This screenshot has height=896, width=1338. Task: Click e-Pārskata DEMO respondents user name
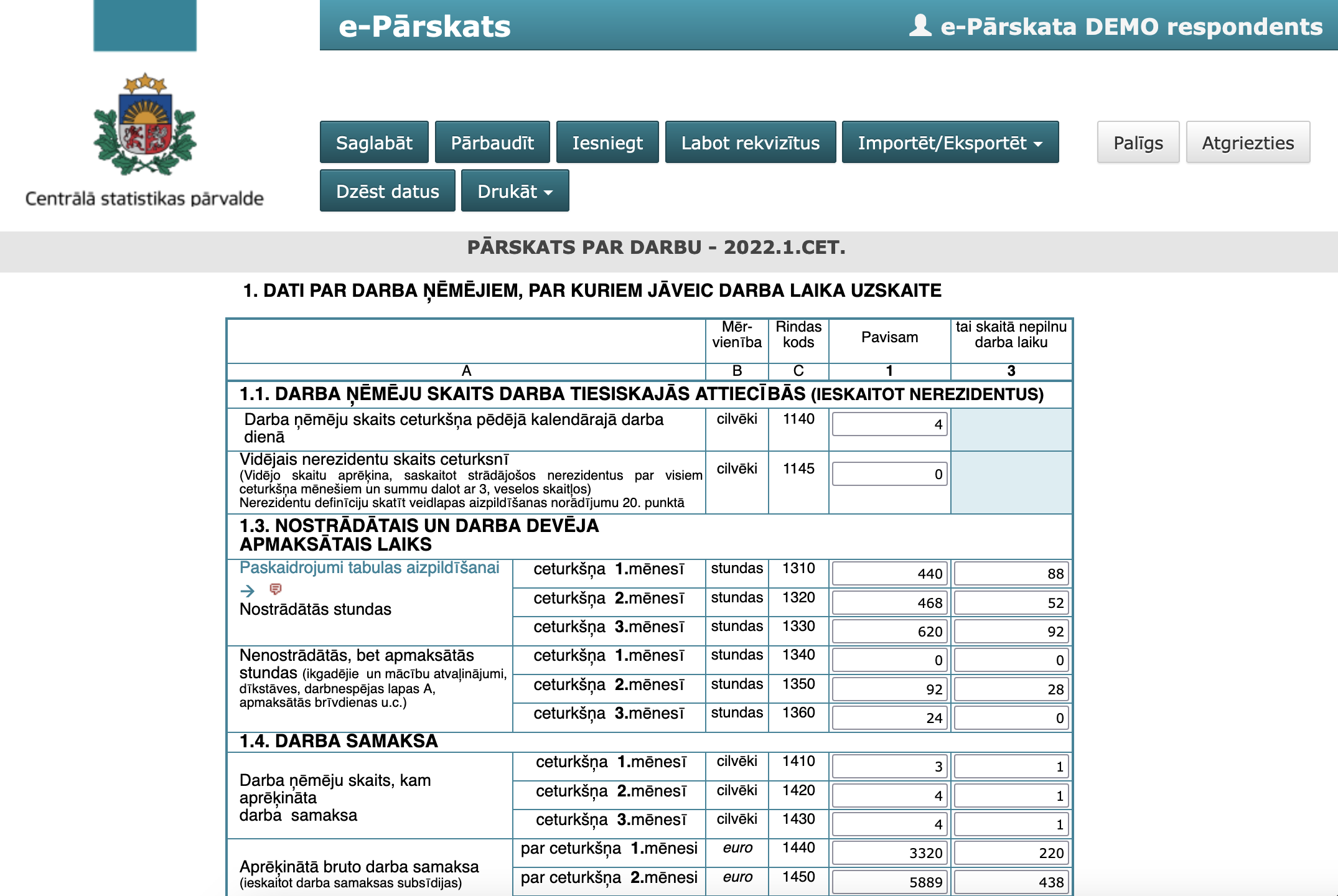pyautogui.click(x=1131, y=27)
